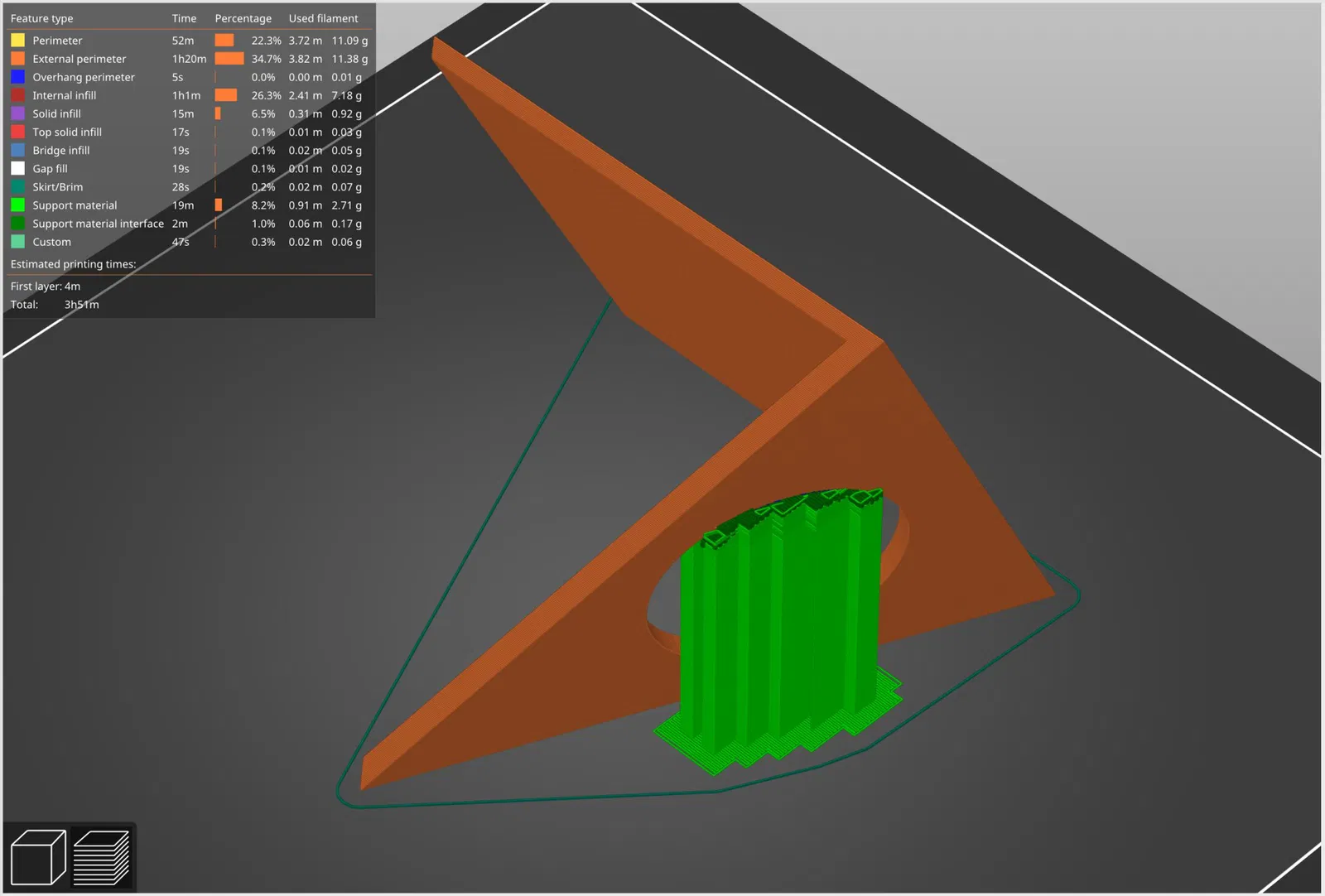Switch to the sliced layers preview icon
The width and height of the screenshot is (1325, 896).
click(102, 857)
